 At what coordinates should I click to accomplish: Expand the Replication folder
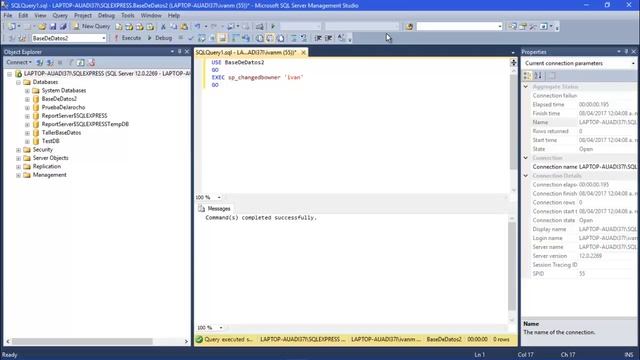[18, 167]
